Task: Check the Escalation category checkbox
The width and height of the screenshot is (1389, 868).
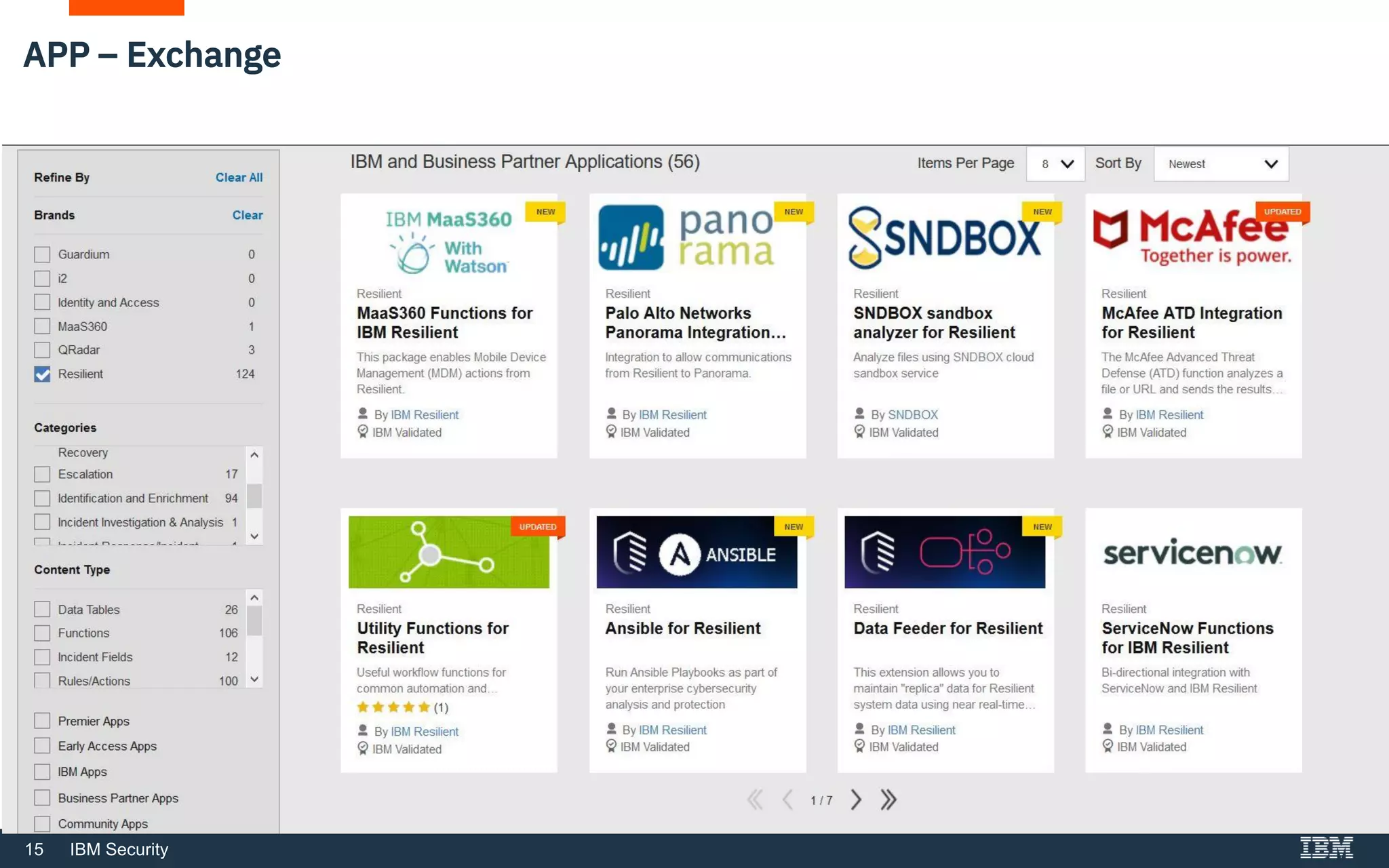Action: (x=42, y=474)
